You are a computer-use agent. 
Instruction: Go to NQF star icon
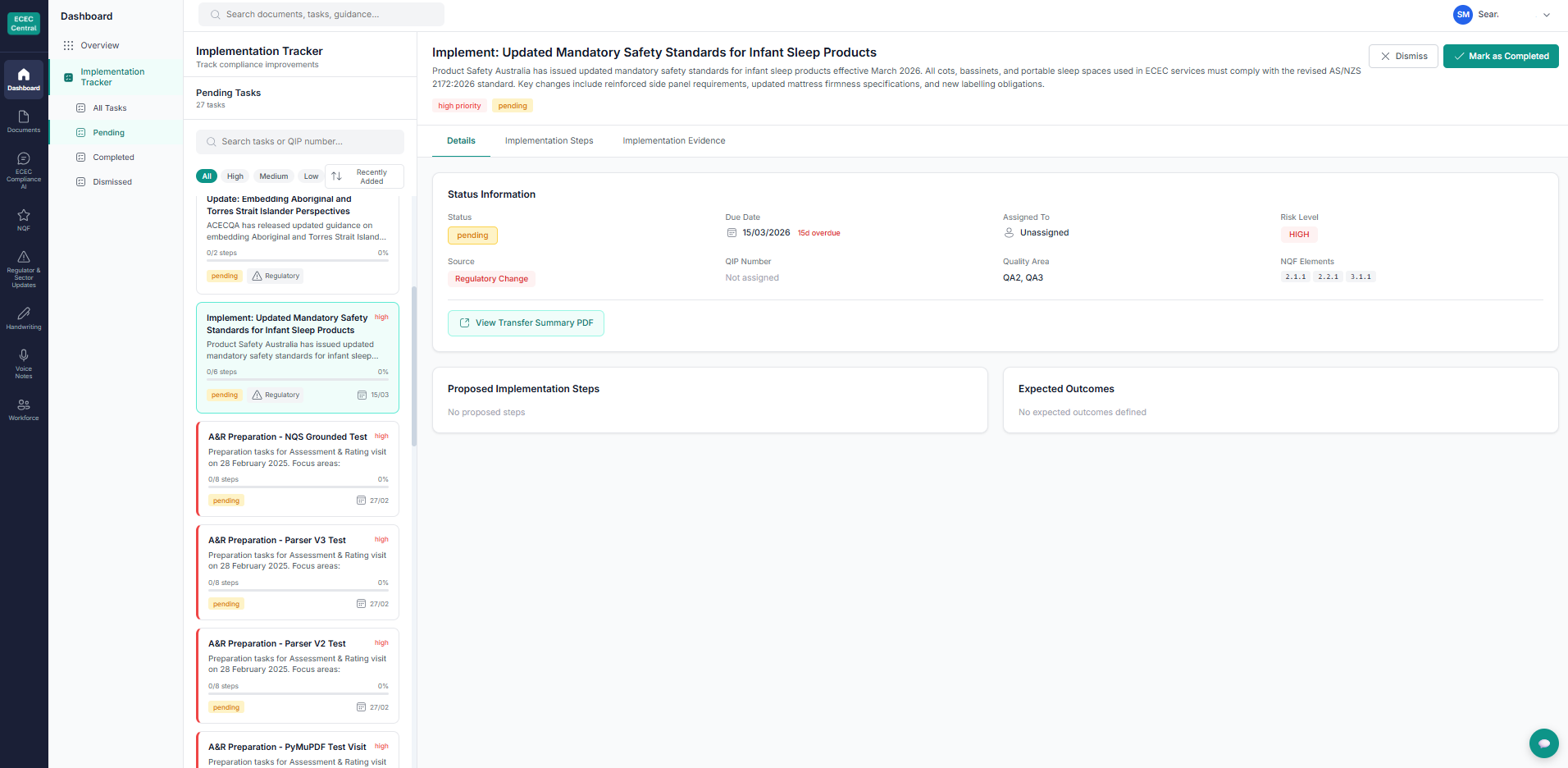[24, 220]
